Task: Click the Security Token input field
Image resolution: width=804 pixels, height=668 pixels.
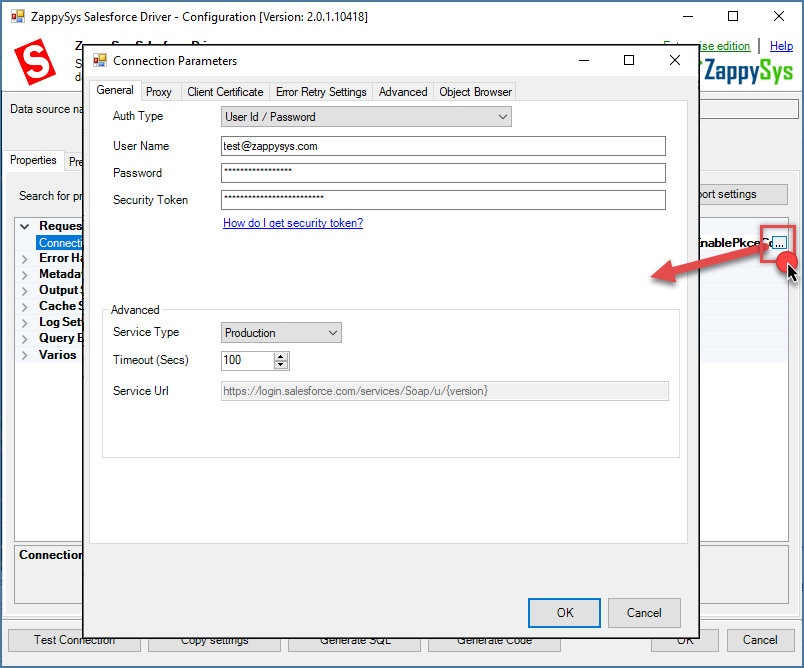Action: click(443, 200)
